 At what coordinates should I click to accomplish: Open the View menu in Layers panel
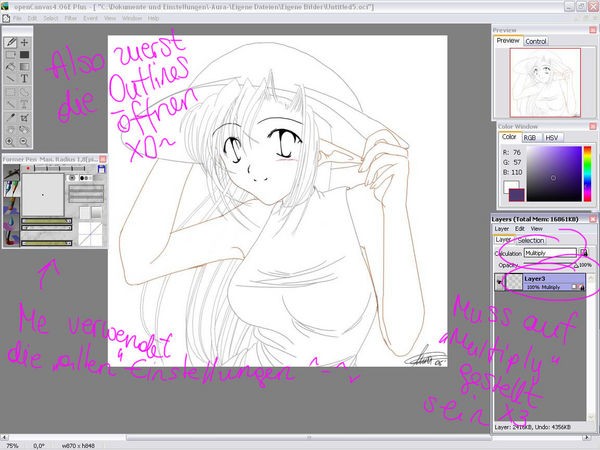pyautogui.click(x=537, y=229)
